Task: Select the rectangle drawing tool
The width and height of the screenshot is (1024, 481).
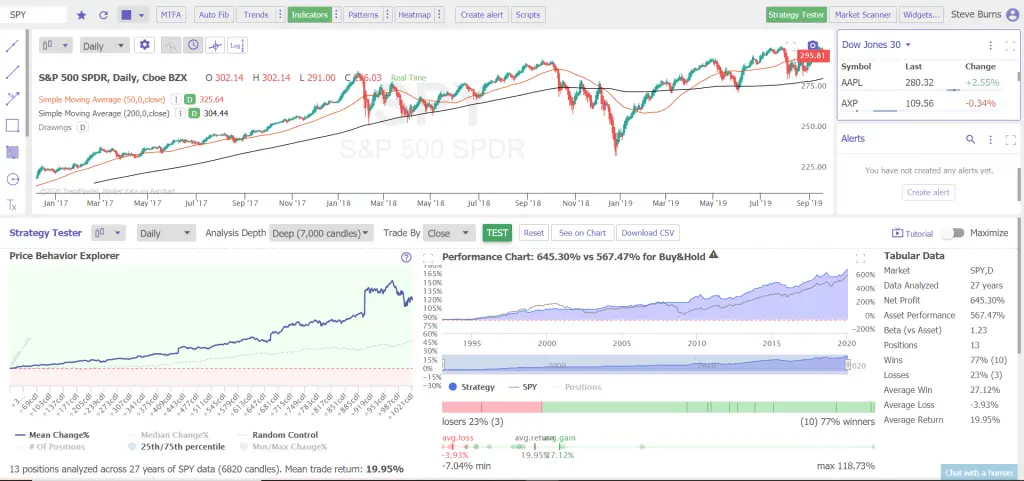Action: click(12, 125)
